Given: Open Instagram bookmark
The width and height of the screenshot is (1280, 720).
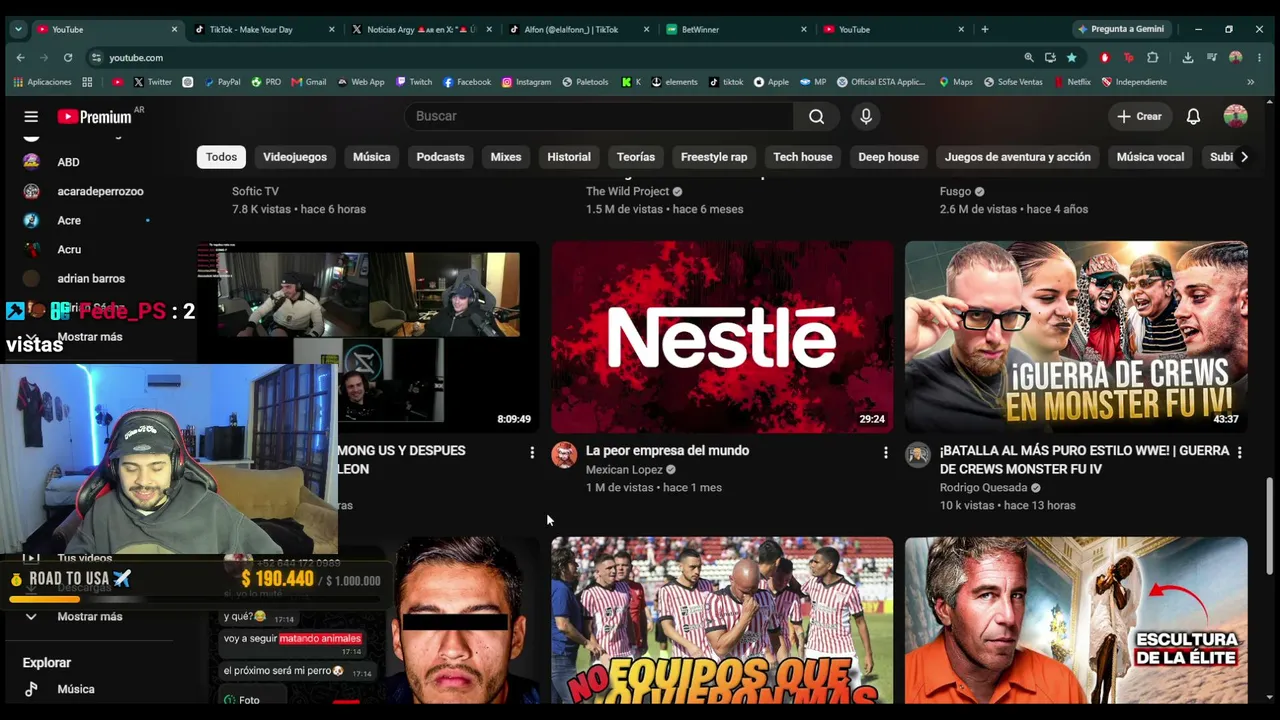Looking at the screenshot, I should click(527, 82).
